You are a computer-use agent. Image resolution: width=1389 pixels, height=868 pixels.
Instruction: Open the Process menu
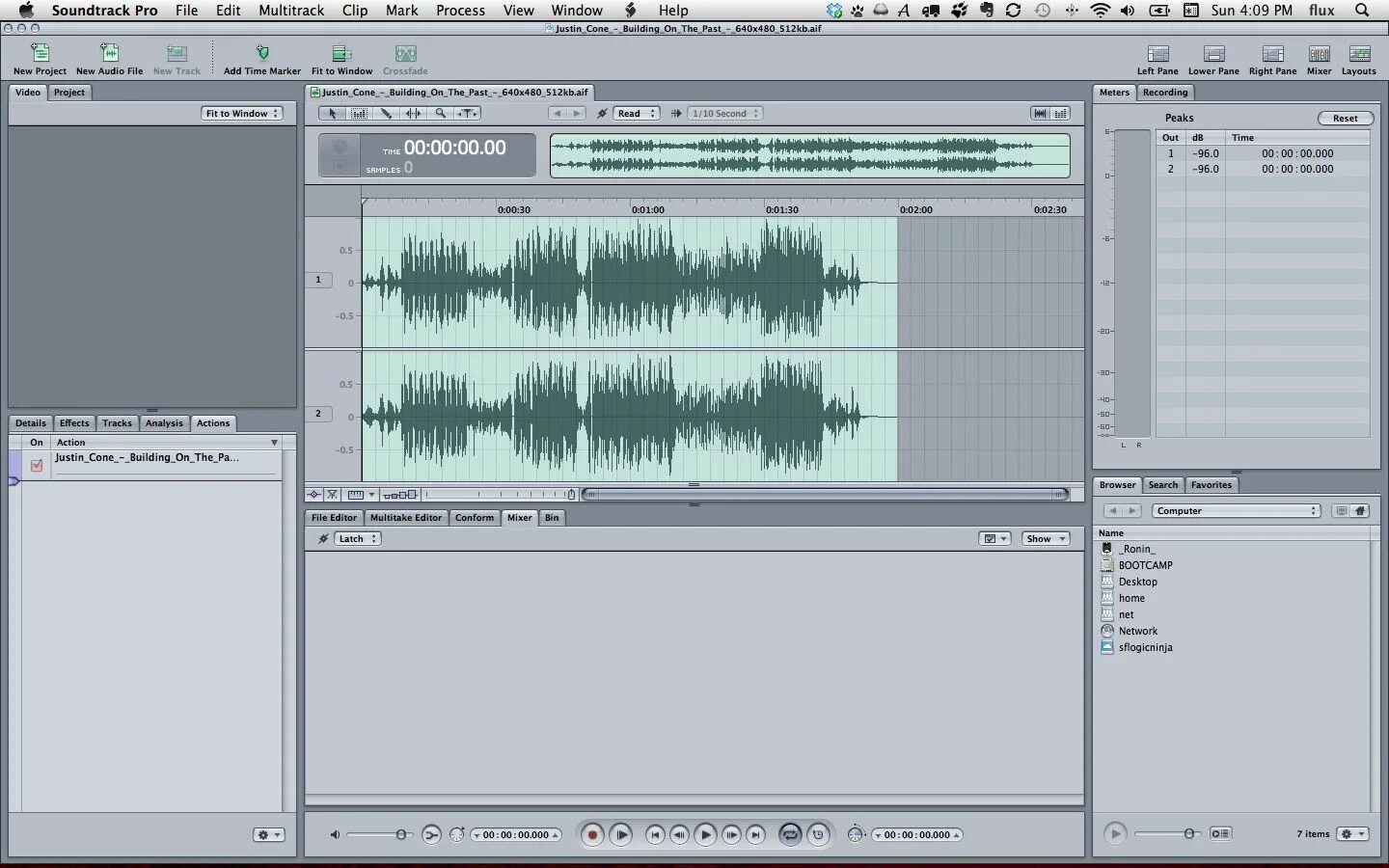(460, 11)
